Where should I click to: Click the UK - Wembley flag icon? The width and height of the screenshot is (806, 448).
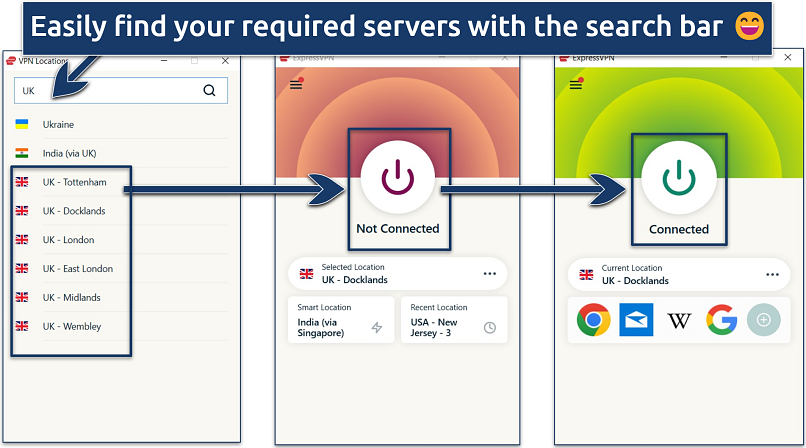22,325
